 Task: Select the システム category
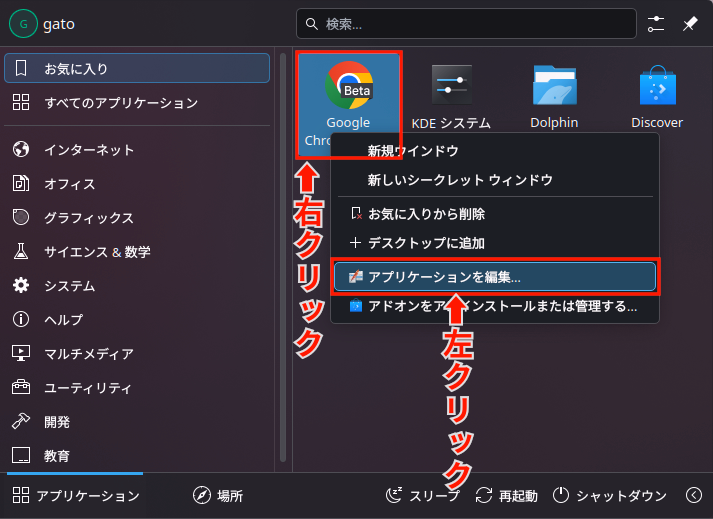pos(137,286)
